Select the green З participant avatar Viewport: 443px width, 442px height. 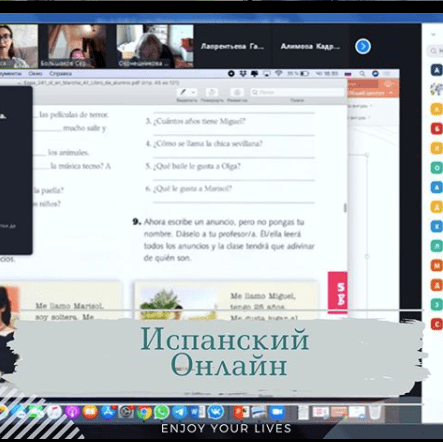pyautogui.click(x=436, y=304)
